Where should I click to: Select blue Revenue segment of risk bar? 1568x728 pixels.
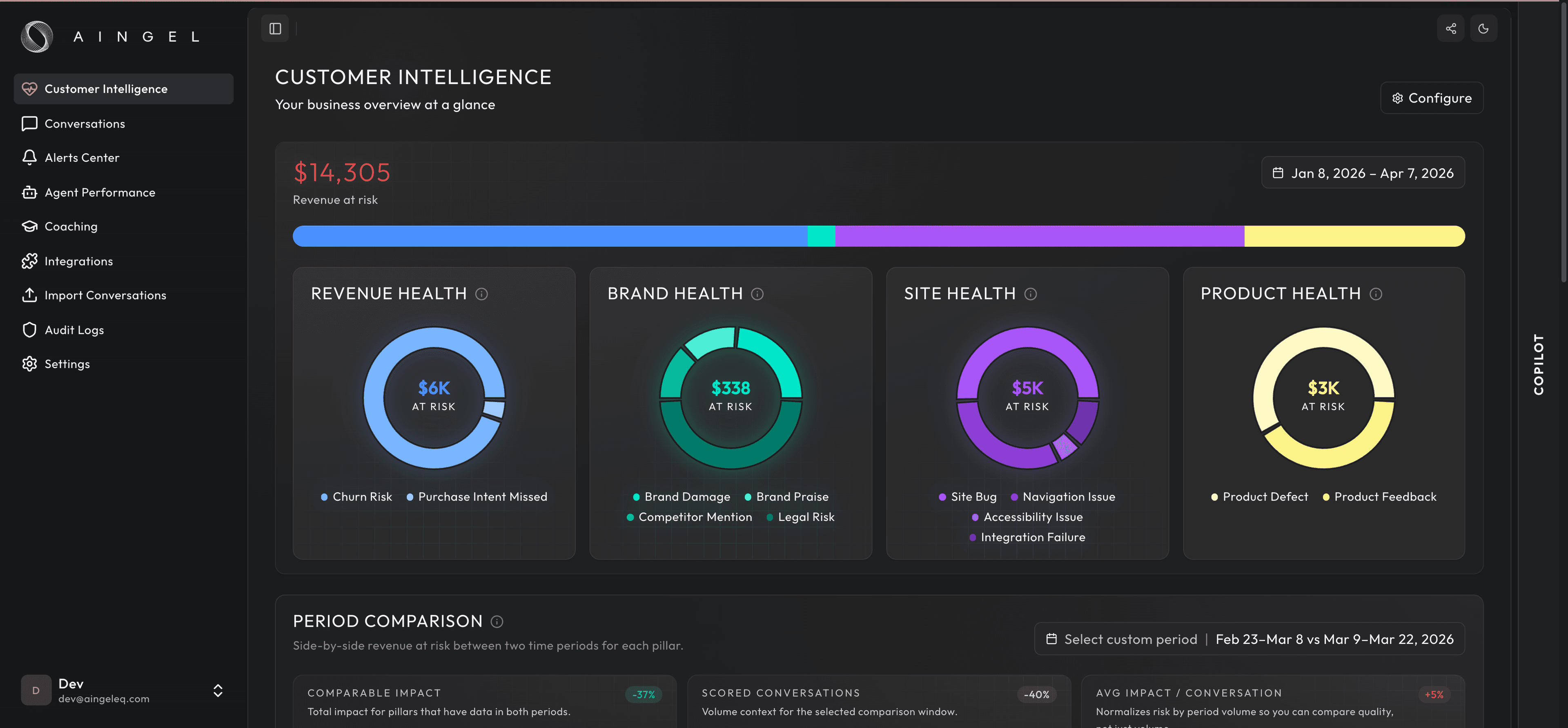550,237
